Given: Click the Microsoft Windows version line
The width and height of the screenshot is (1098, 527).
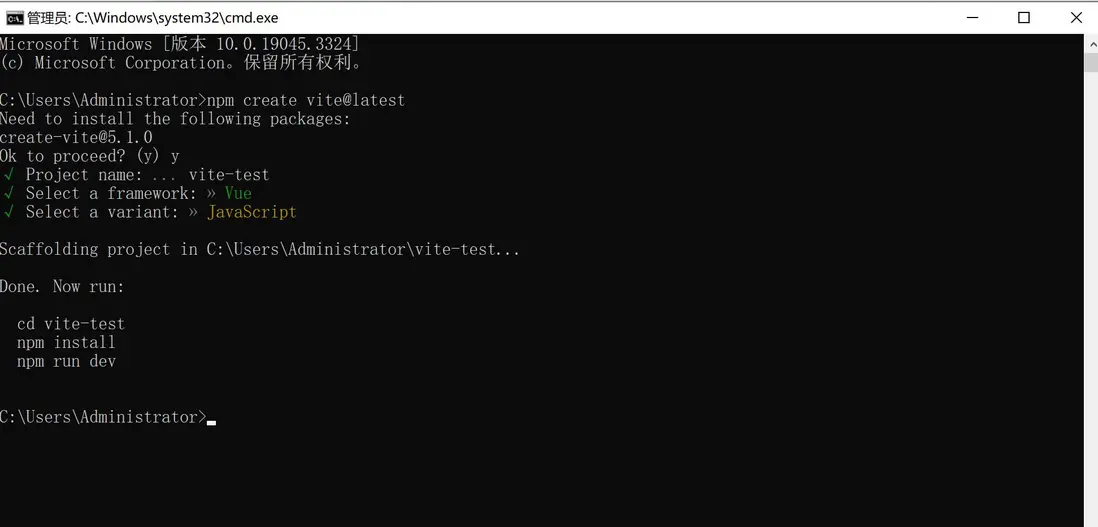Looking at the screenshot, I should pos(180,44).
